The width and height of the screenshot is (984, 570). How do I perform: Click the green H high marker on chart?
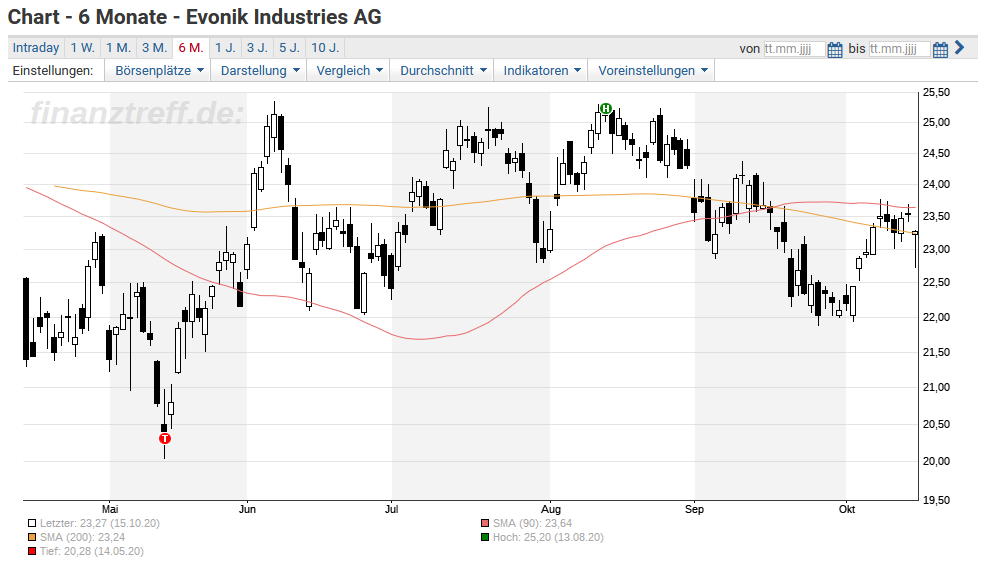click(606, 109)
